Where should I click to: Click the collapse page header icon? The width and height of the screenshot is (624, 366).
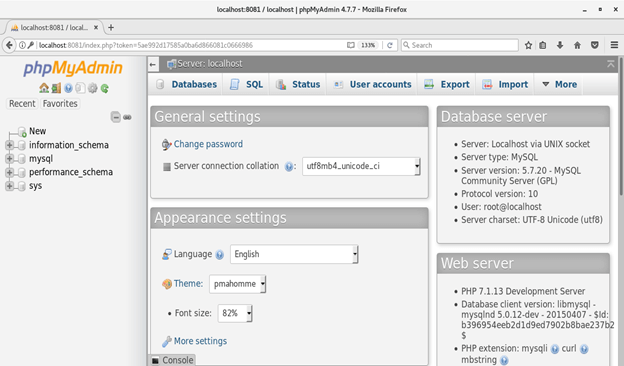[610, 64]
